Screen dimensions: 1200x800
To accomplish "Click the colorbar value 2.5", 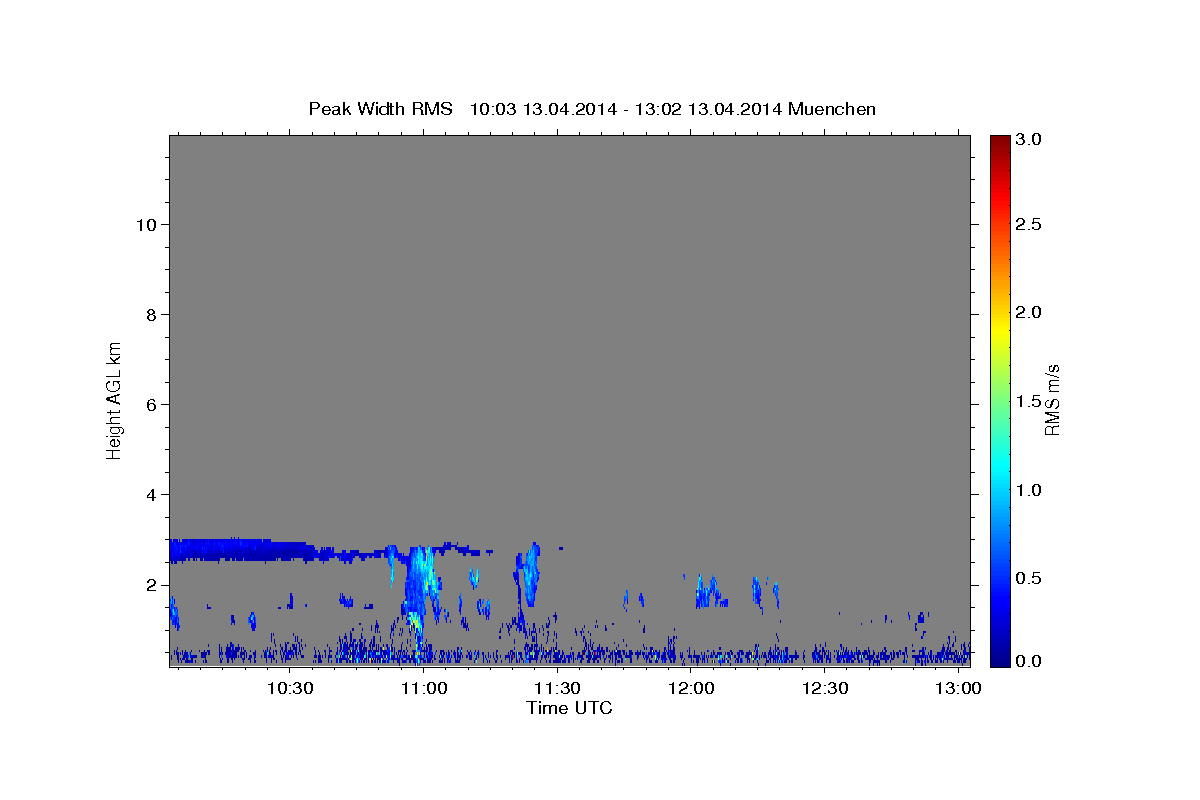I will coord(1029,225).
